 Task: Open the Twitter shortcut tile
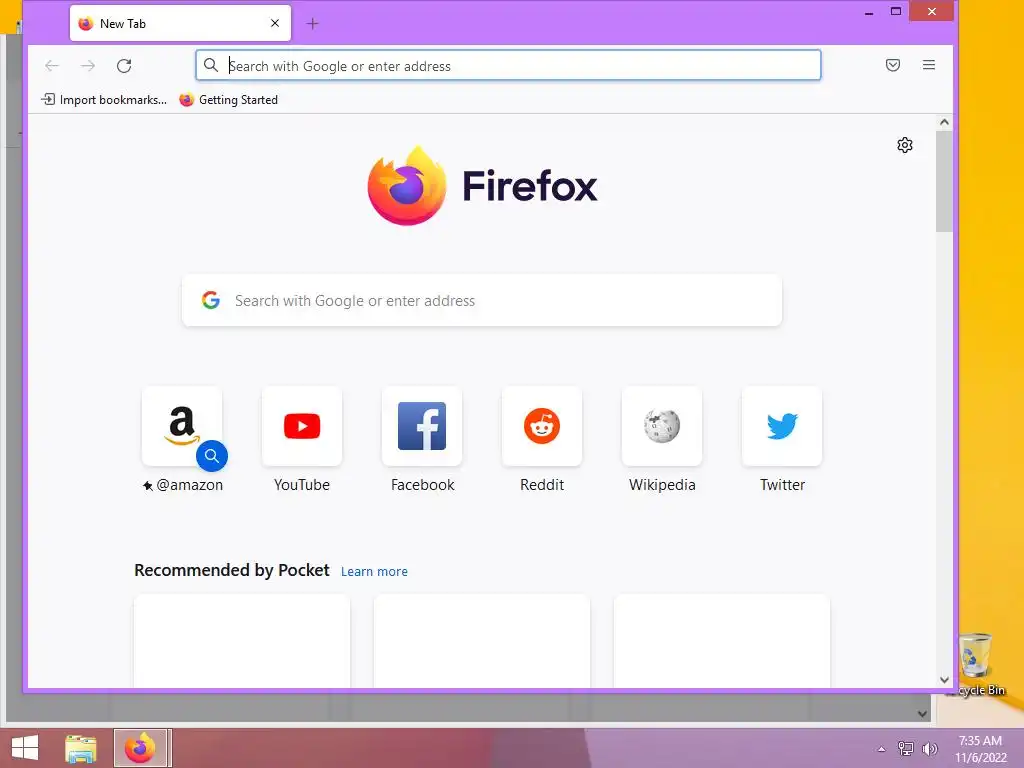click(782, 426)
